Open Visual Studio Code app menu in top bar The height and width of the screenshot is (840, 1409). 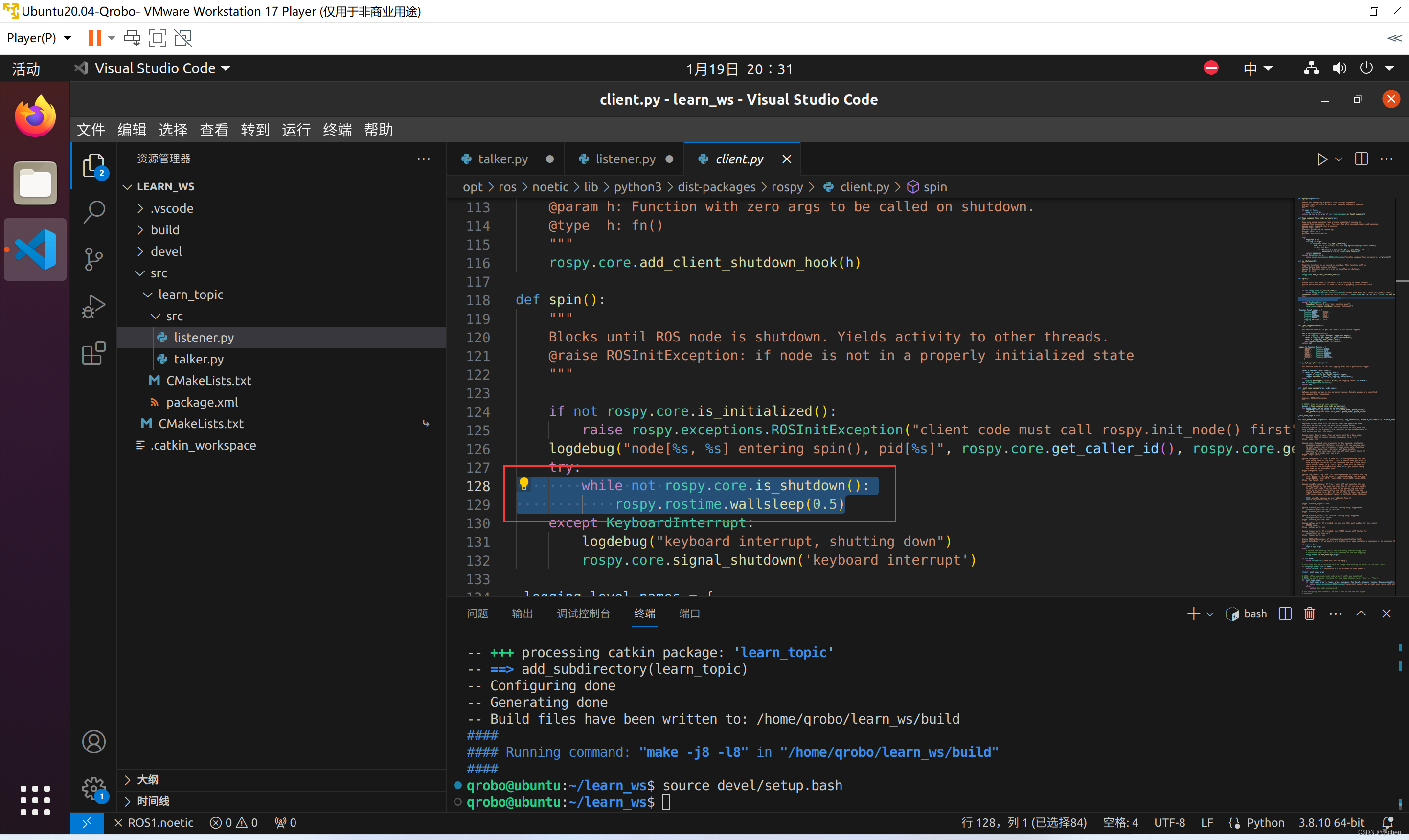point(153,68)
